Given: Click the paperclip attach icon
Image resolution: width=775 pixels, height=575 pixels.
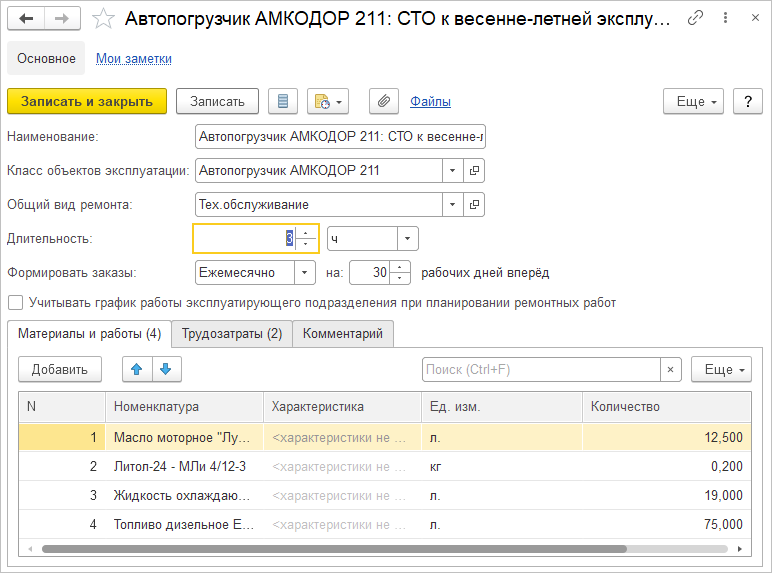Looking at the screenshot, I should pos(384,101).
